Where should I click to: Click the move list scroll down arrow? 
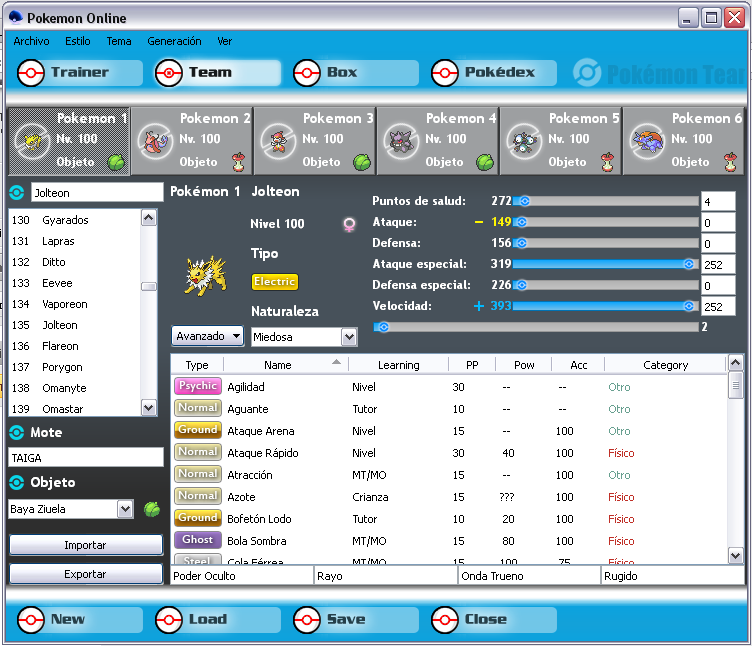pos(735,555)
